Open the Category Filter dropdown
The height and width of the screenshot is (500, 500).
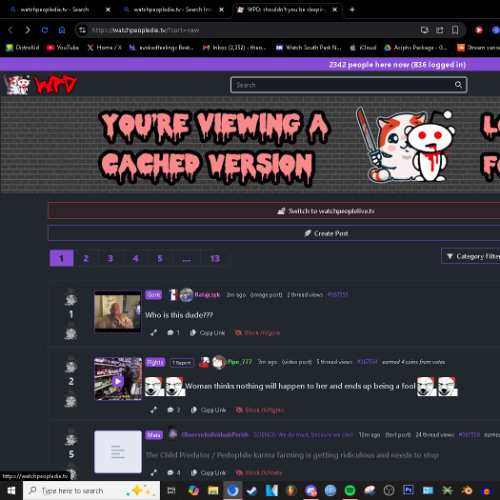click(471, 256)
